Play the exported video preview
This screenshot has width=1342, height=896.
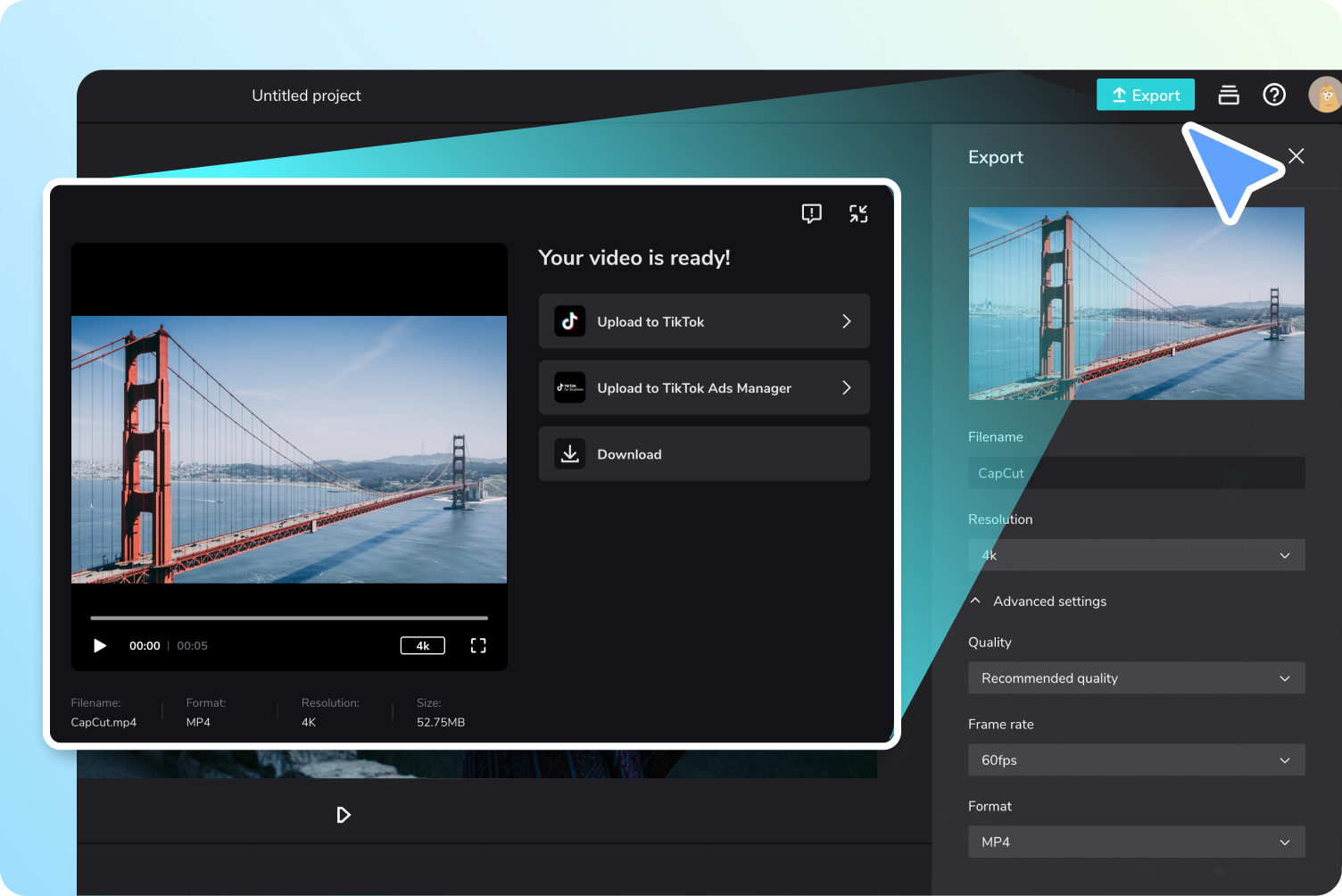100,645
